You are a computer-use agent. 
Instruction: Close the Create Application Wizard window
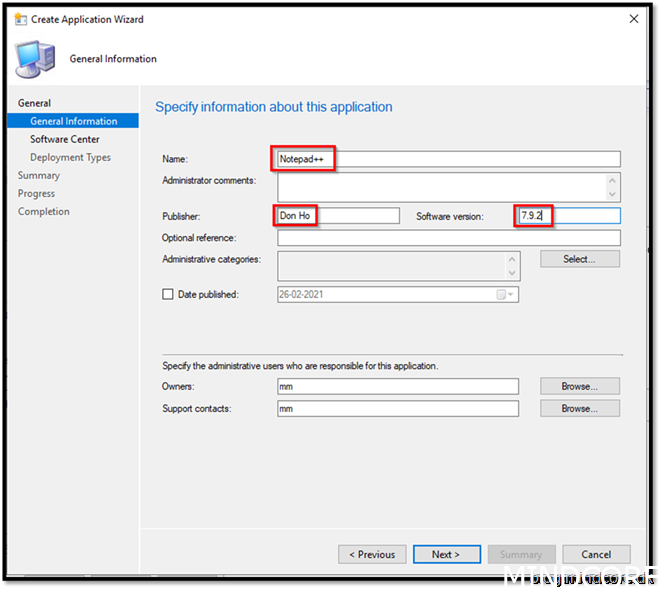[633, 19]
